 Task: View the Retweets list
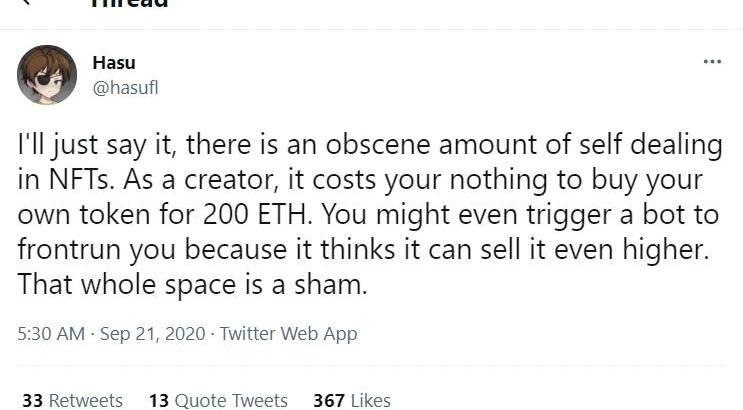pos(85,400)
